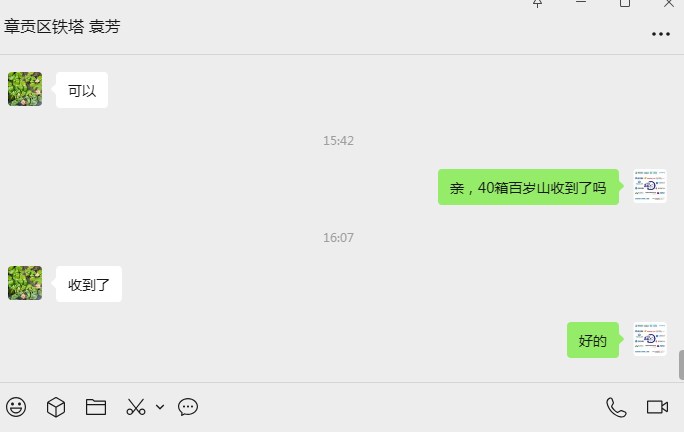Start a video call with camera icon

(657, 407)
